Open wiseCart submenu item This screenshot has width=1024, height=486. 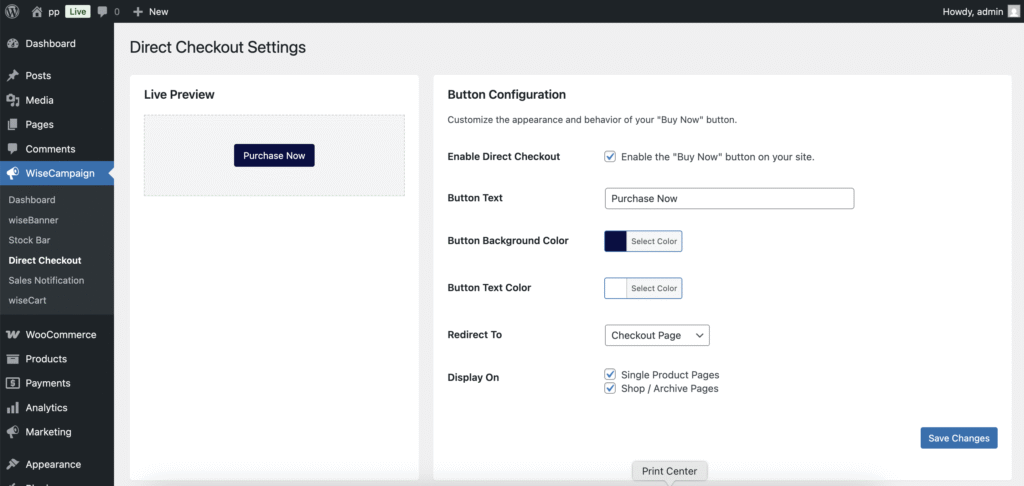27,300
